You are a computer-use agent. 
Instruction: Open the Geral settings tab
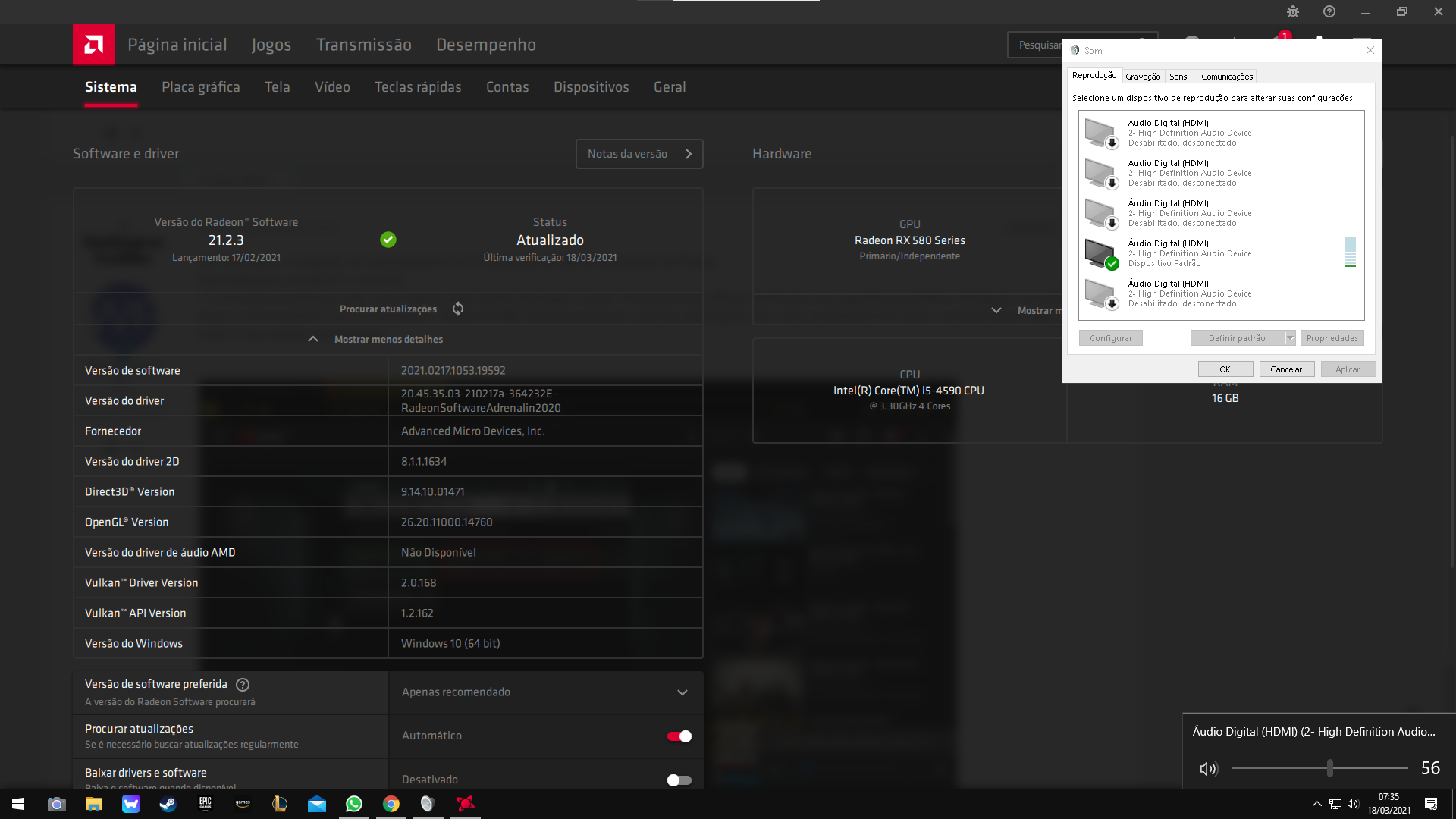point(670,87)
